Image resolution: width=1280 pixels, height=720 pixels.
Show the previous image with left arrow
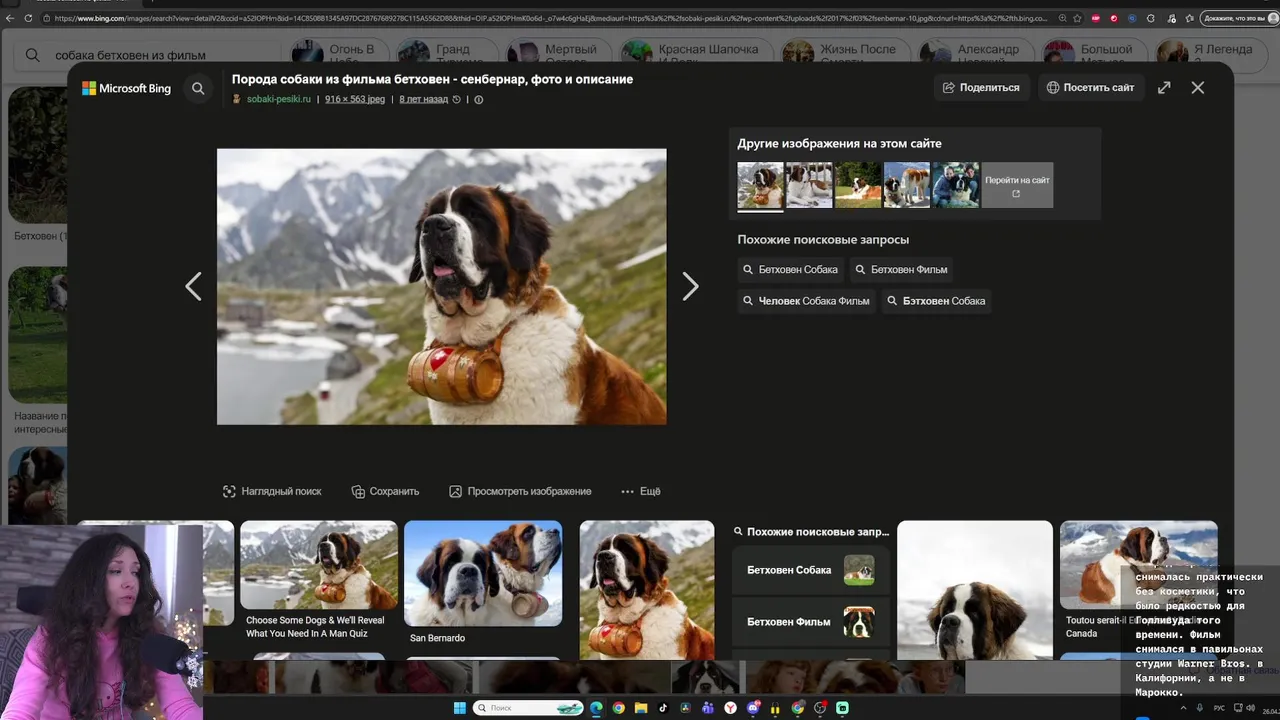click(193, 287)
